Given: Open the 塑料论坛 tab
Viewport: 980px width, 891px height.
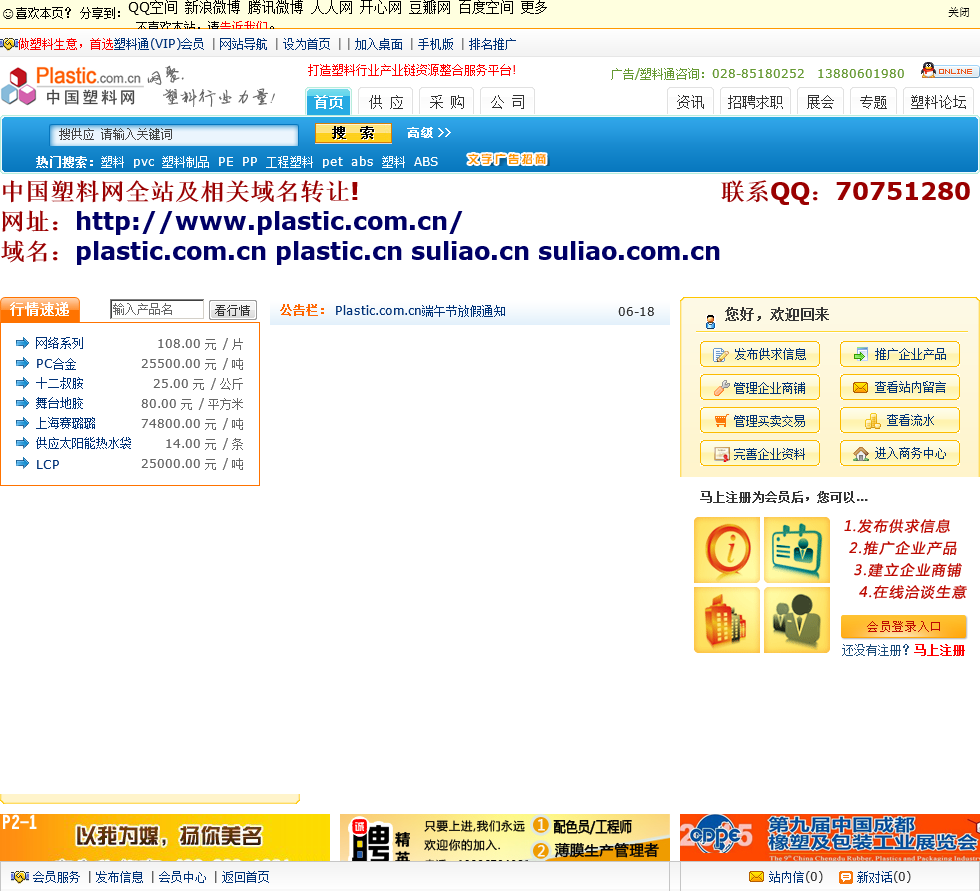Looking at the screenshot, I should point(938,102).
